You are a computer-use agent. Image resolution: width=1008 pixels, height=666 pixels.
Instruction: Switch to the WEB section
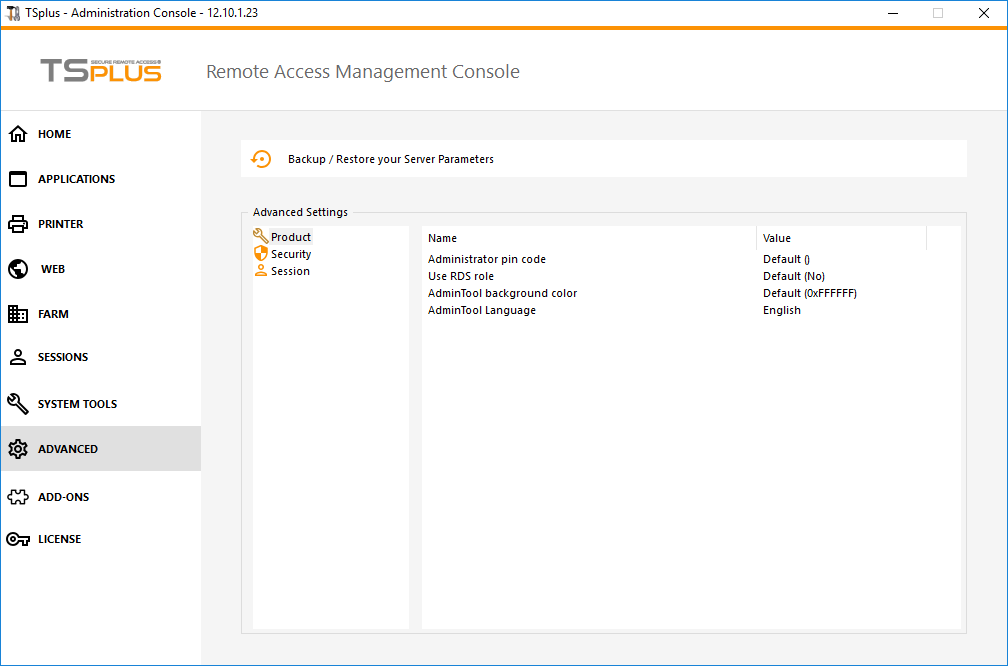point(53,269)
